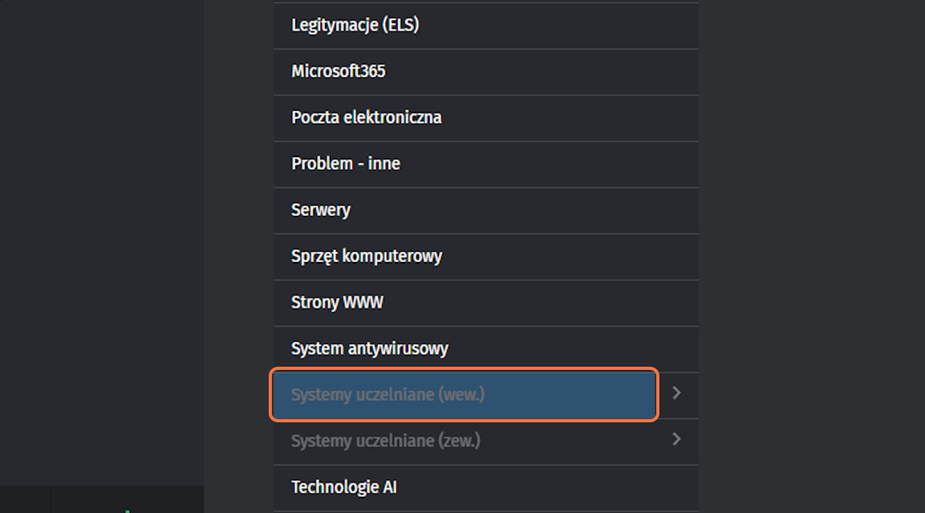Select the Serwery category
This screenshot has height=513, width=925.
pyautogui.click(x=320, y=210)
